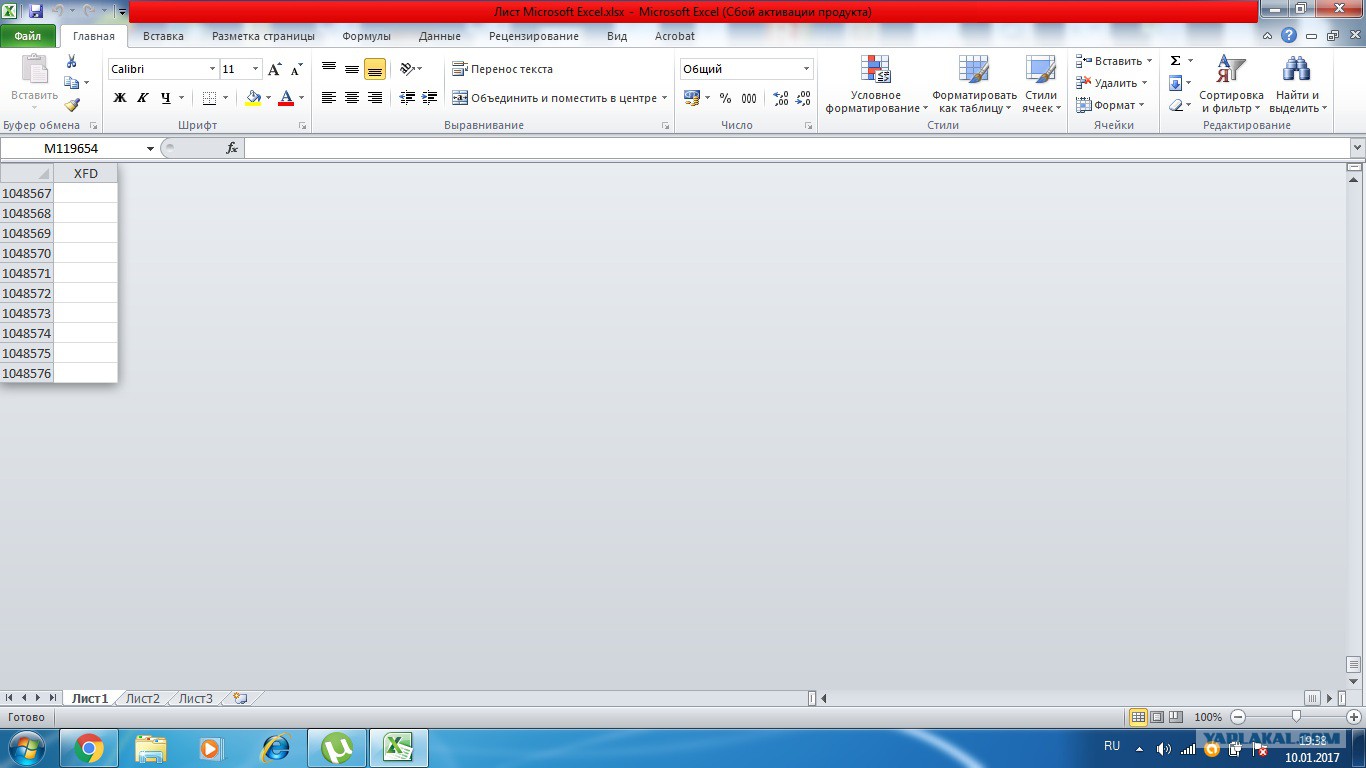
Task: Expand the Name Box dropdown arrow
Action: tap(151, 148)
